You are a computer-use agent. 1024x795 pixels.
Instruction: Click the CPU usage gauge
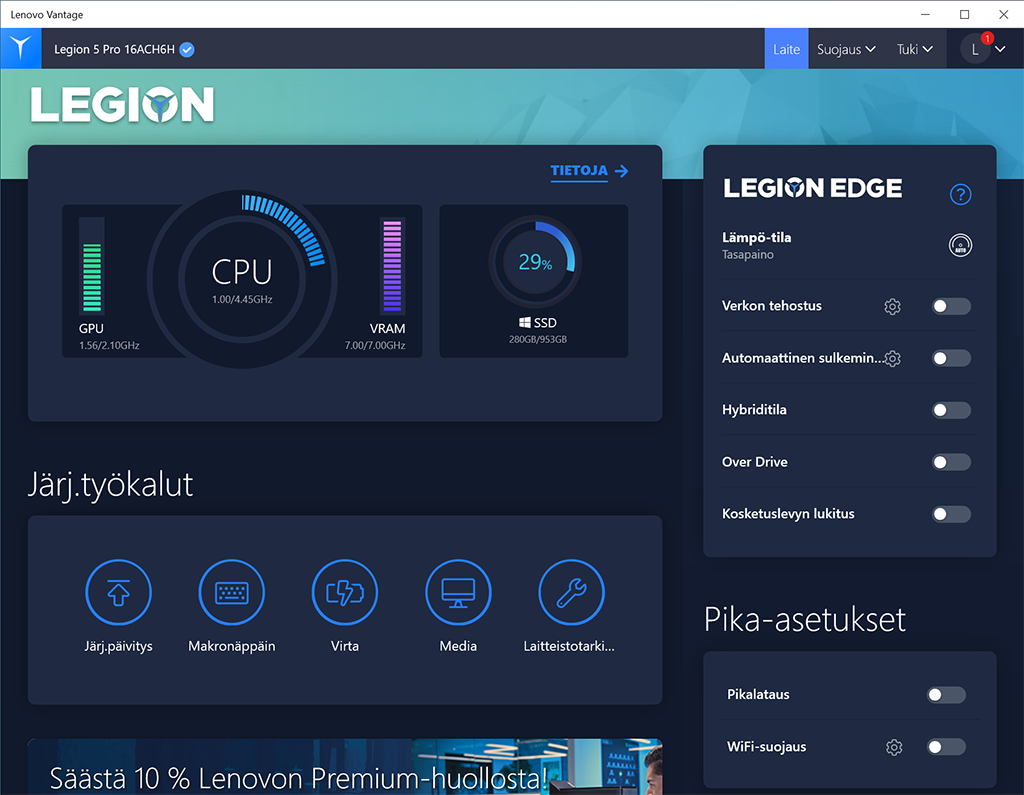[x=242, y=280]
